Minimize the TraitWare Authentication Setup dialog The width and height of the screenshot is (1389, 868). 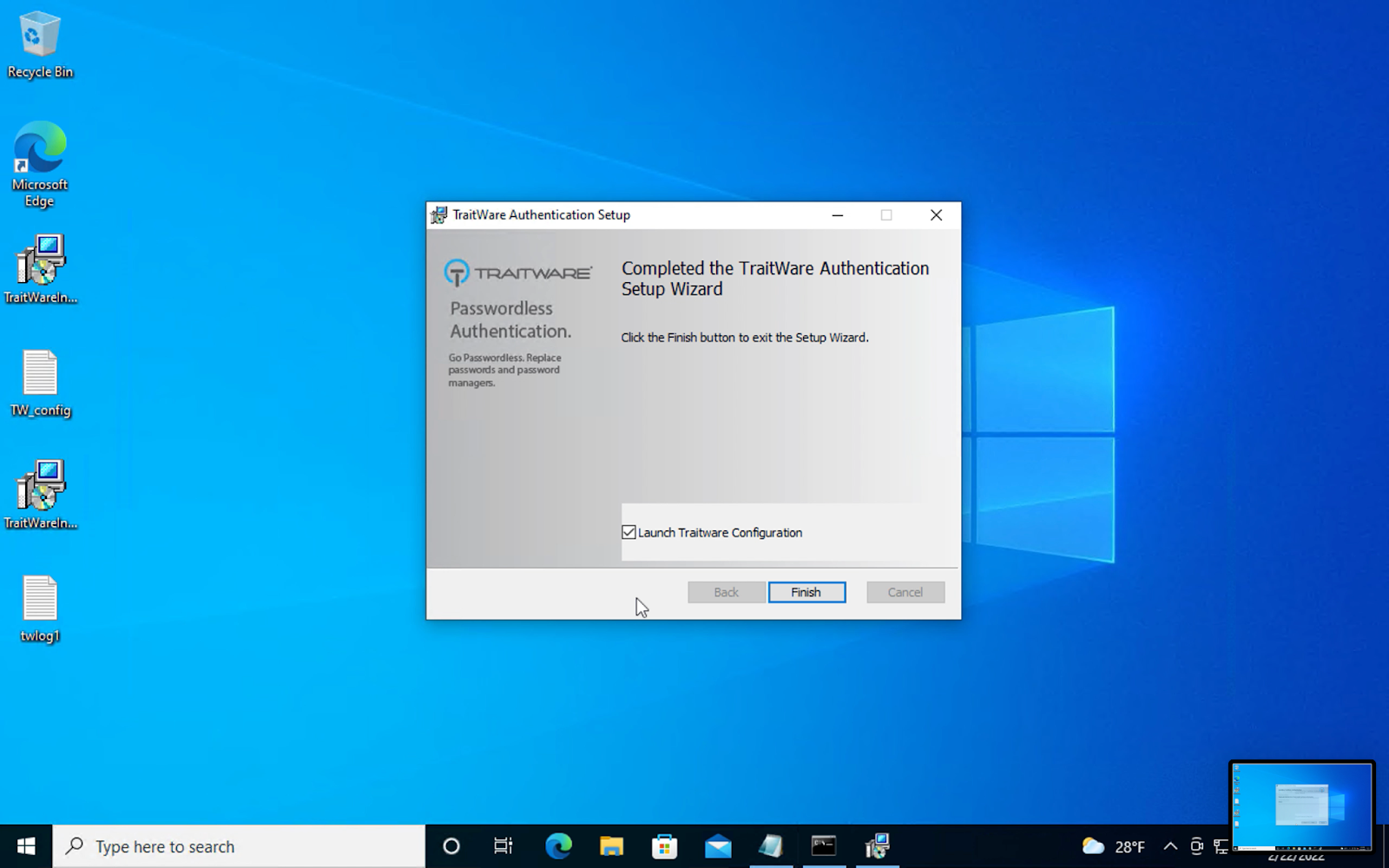(x=838, y=215)
